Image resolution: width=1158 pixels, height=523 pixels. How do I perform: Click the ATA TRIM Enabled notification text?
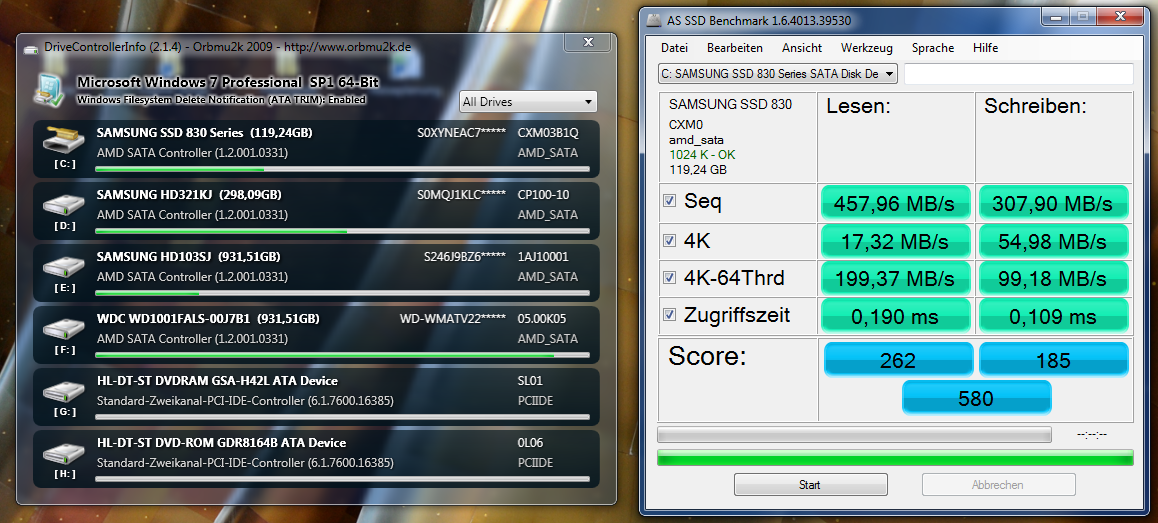222,99
